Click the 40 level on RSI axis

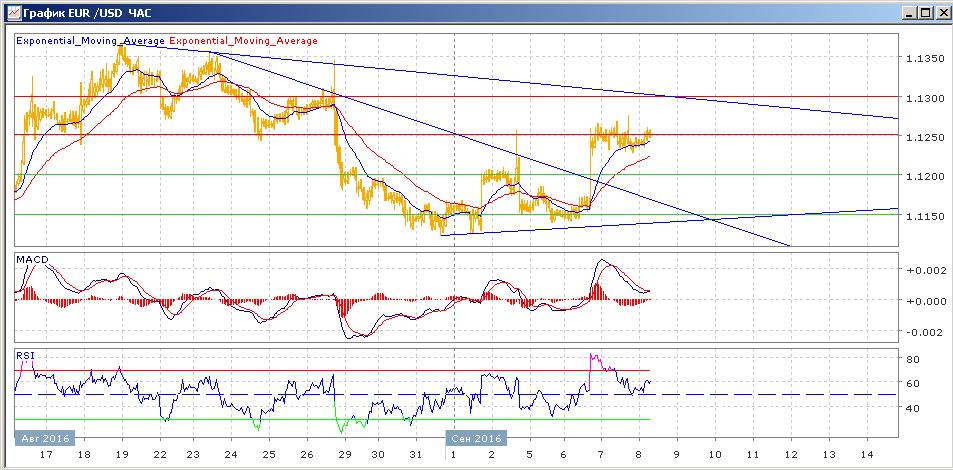(x=913, y=408)
